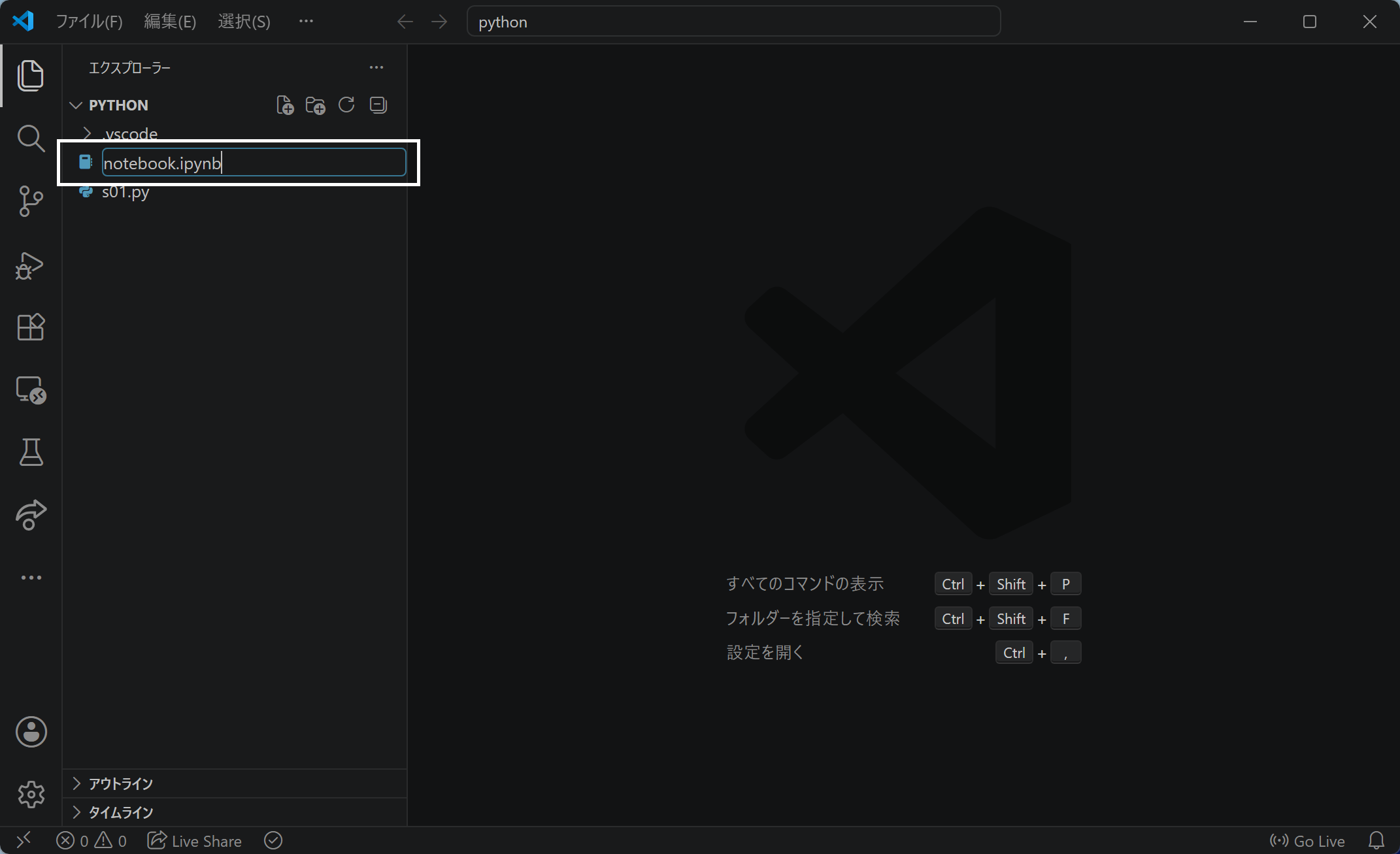Open the Accounts menu icon
The image size is (1400, 854).
tap(31, 732)
